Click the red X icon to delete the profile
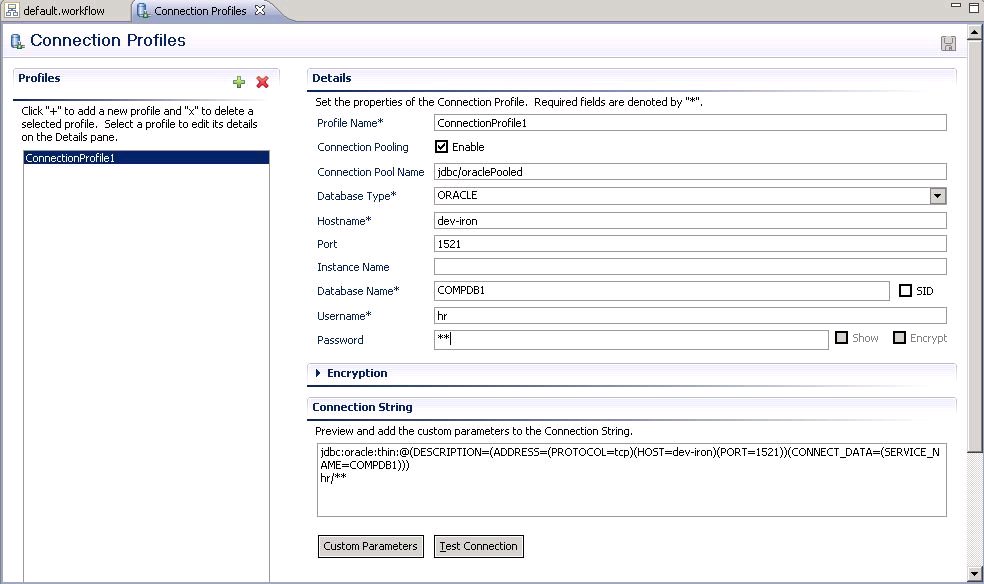Screen dimensions: 984x584 coord(262,82)
